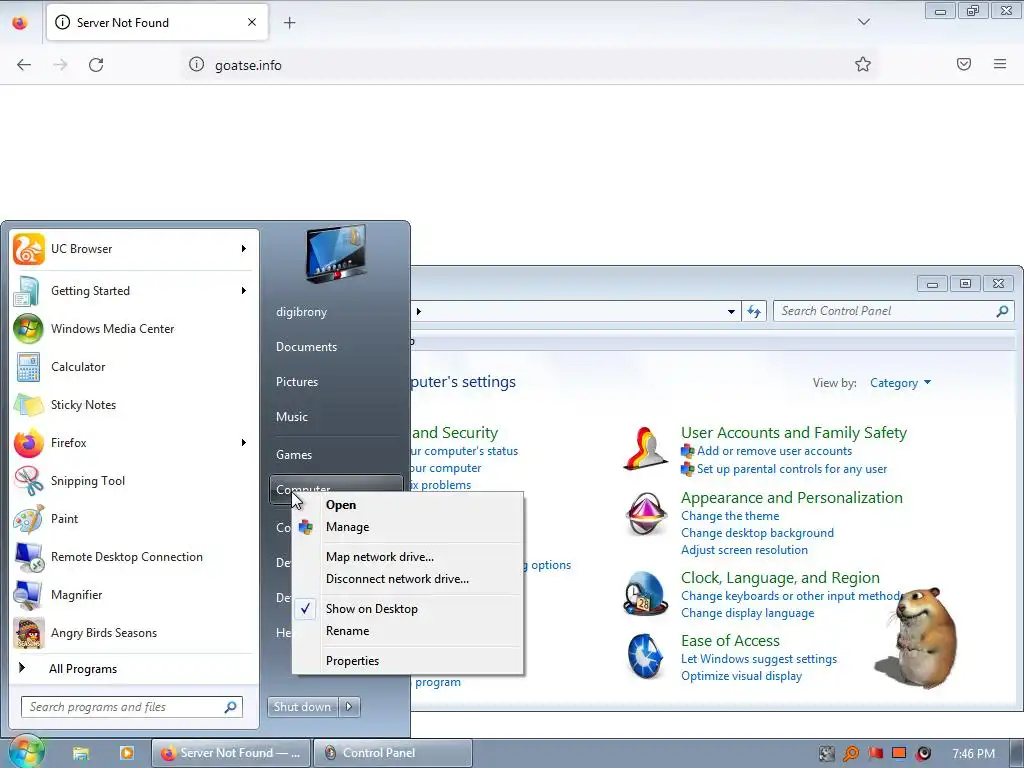Click the site information icon in the address bar
The image size is (1024, 768).
point(197,65)
